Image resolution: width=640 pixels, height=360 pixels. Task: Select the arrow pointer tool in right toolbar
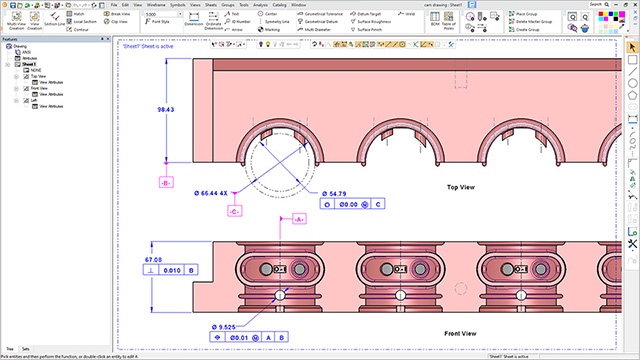[632, 48]
